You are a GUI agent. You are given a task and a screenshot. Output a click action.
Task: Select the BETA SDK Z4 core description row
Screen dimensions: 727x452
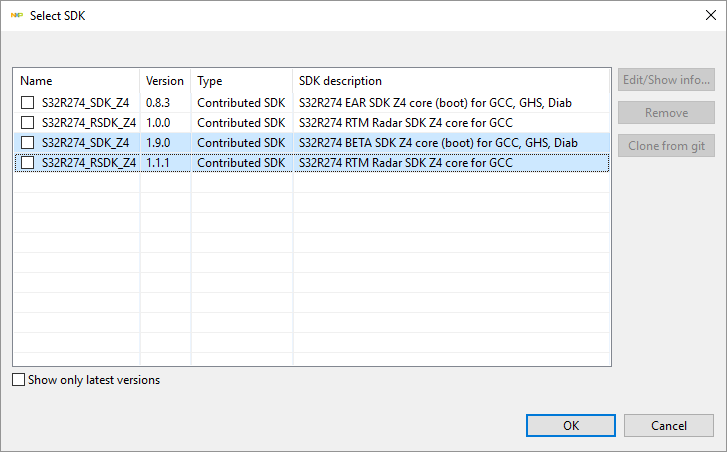[438, 143]
